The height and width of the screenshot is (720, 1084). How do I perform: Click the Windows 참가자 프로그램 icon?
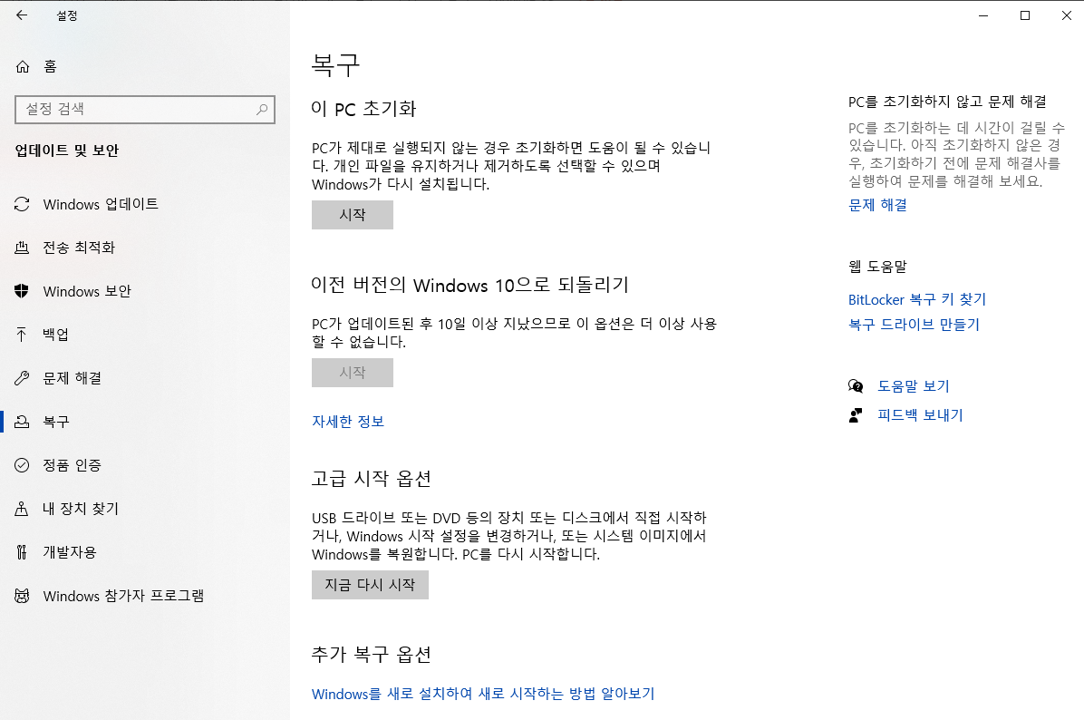click(x=22, y=596)
